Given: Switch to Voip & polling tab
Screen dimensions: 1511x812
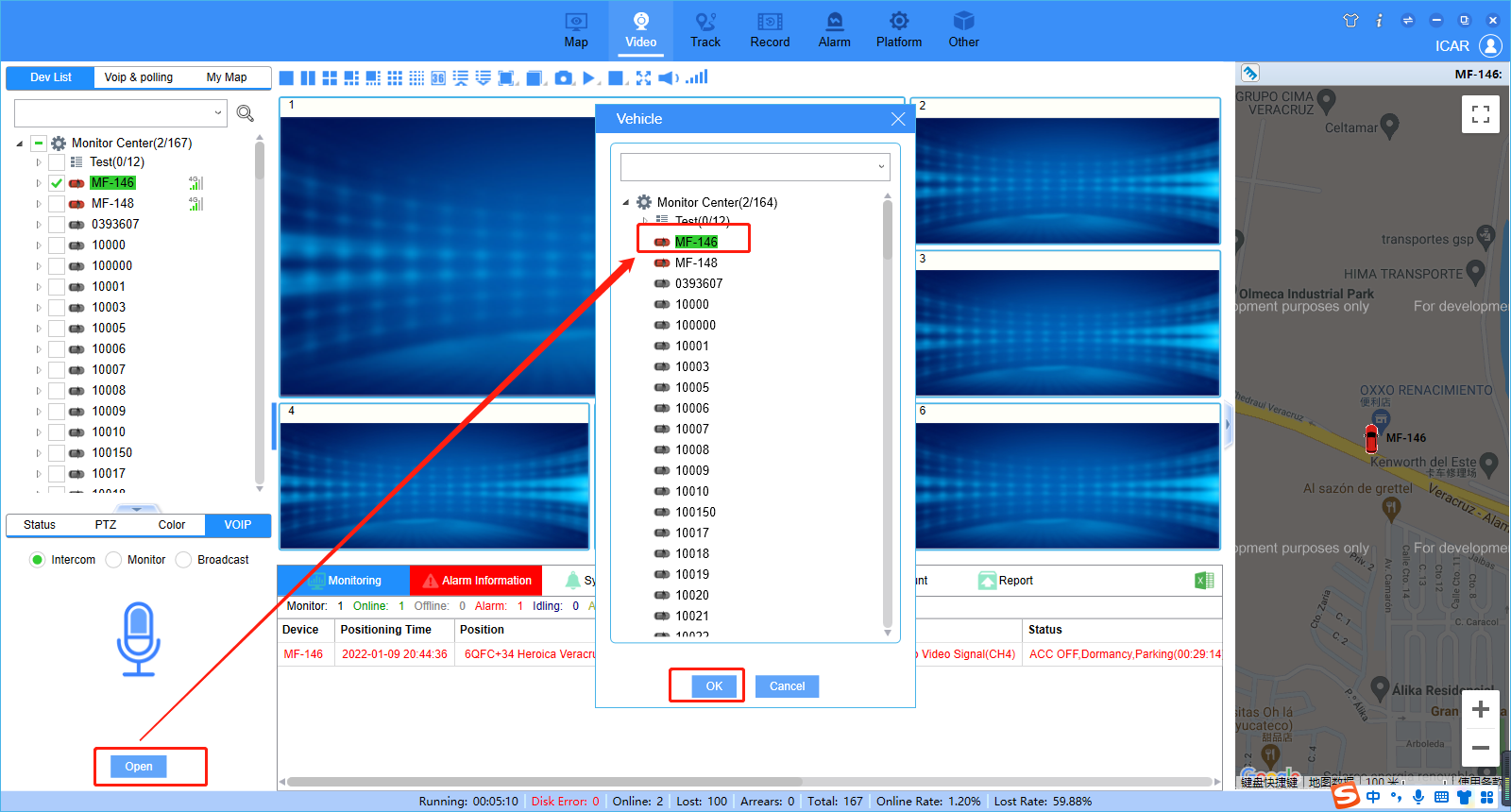Looking at the screenshot, I should (x=139, y=77).
